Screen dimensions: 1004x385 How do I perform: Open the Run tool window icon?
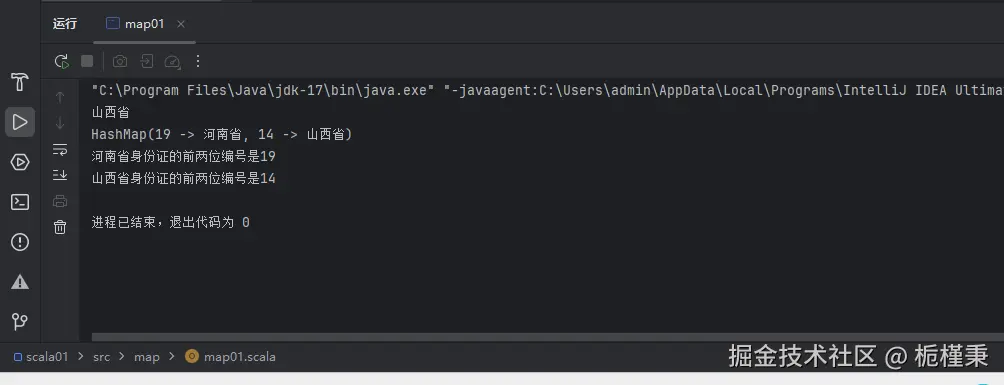click(x=20, y=122)
